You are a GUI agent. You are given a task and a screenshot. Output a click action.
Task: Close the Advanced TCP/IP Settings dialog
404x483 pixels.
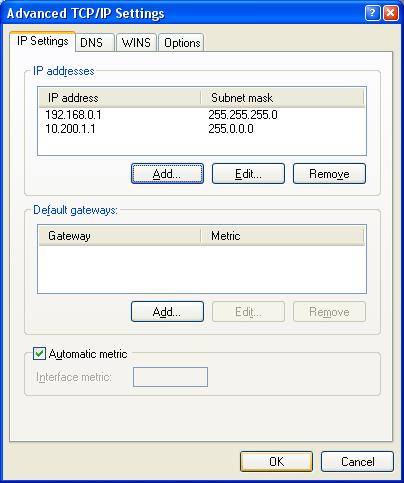click(390, 14)
